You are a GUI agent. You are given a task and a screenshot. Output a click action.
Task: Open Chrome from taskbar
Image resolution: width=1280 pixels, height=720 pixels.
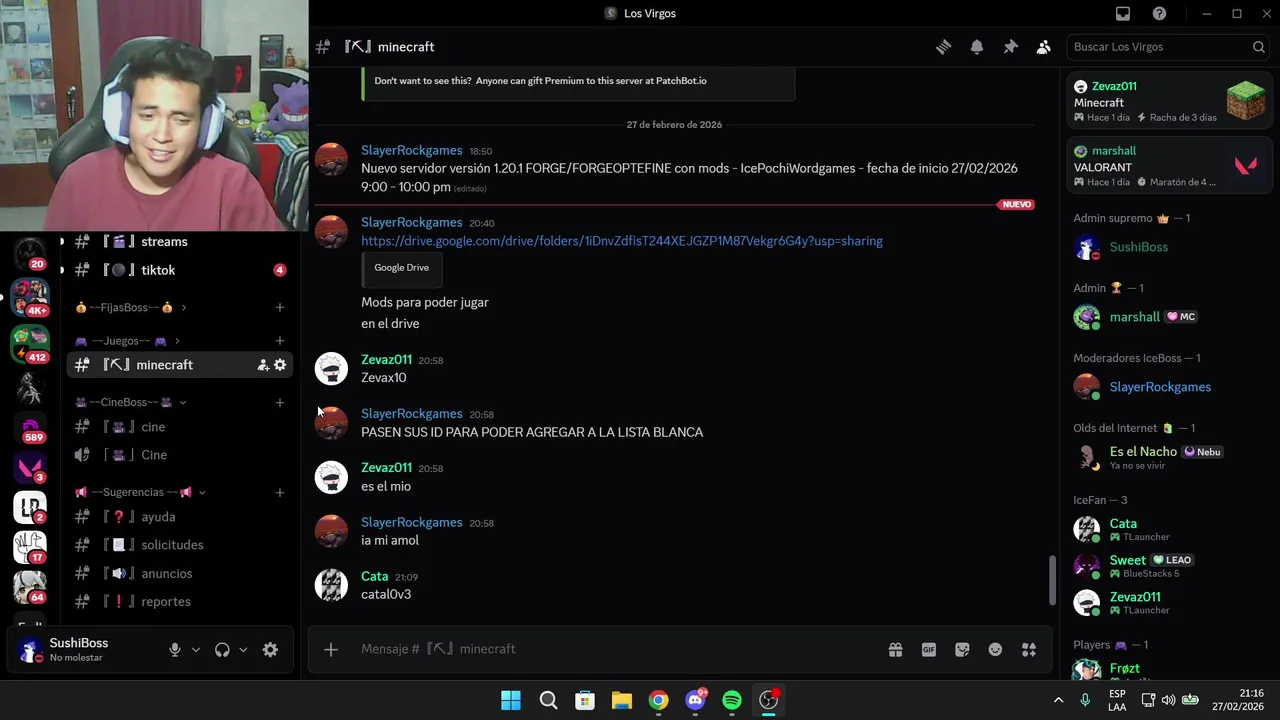[x=658, y=700]
